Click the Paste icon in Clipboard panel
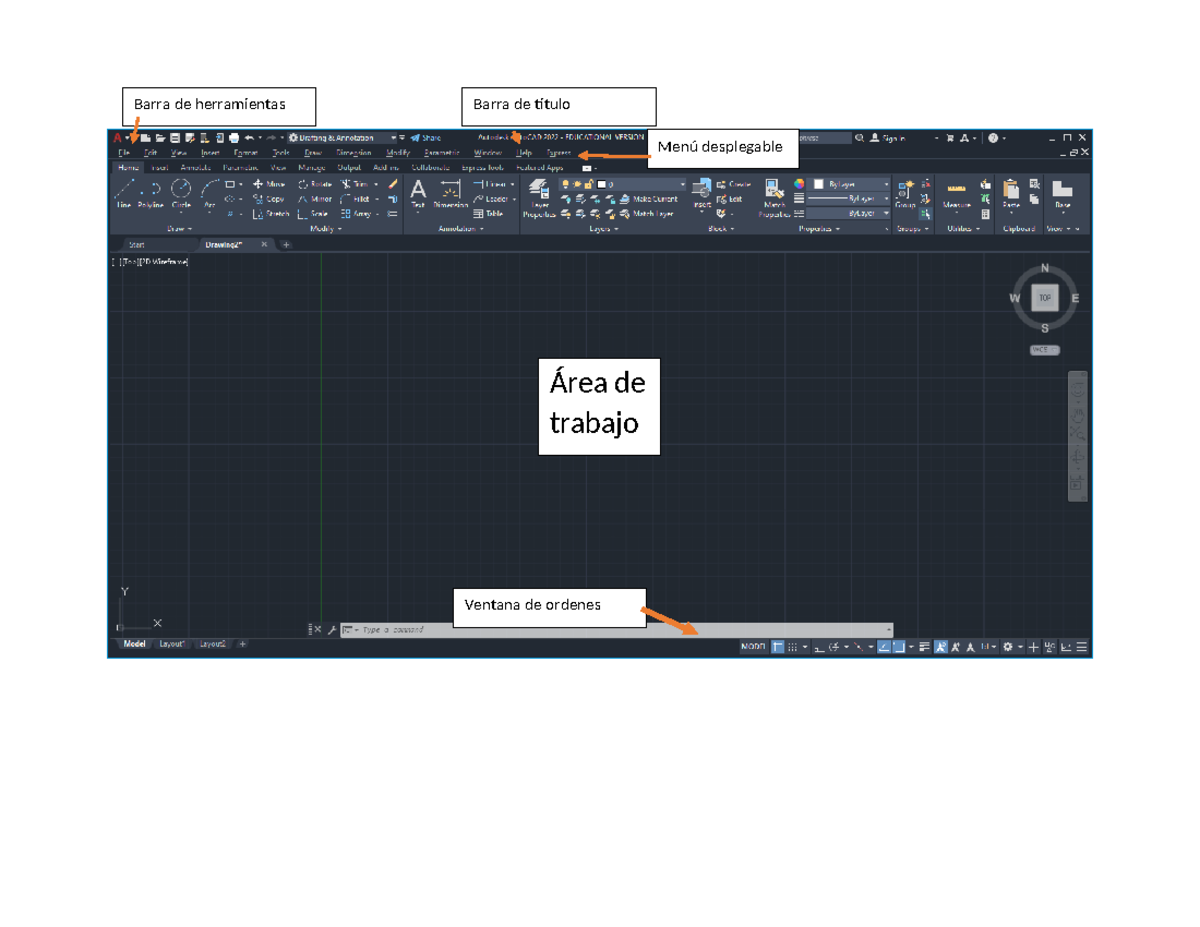The width and height of the screenshot is (1200, 927). pyautogui.click(x=1010, y=188)
